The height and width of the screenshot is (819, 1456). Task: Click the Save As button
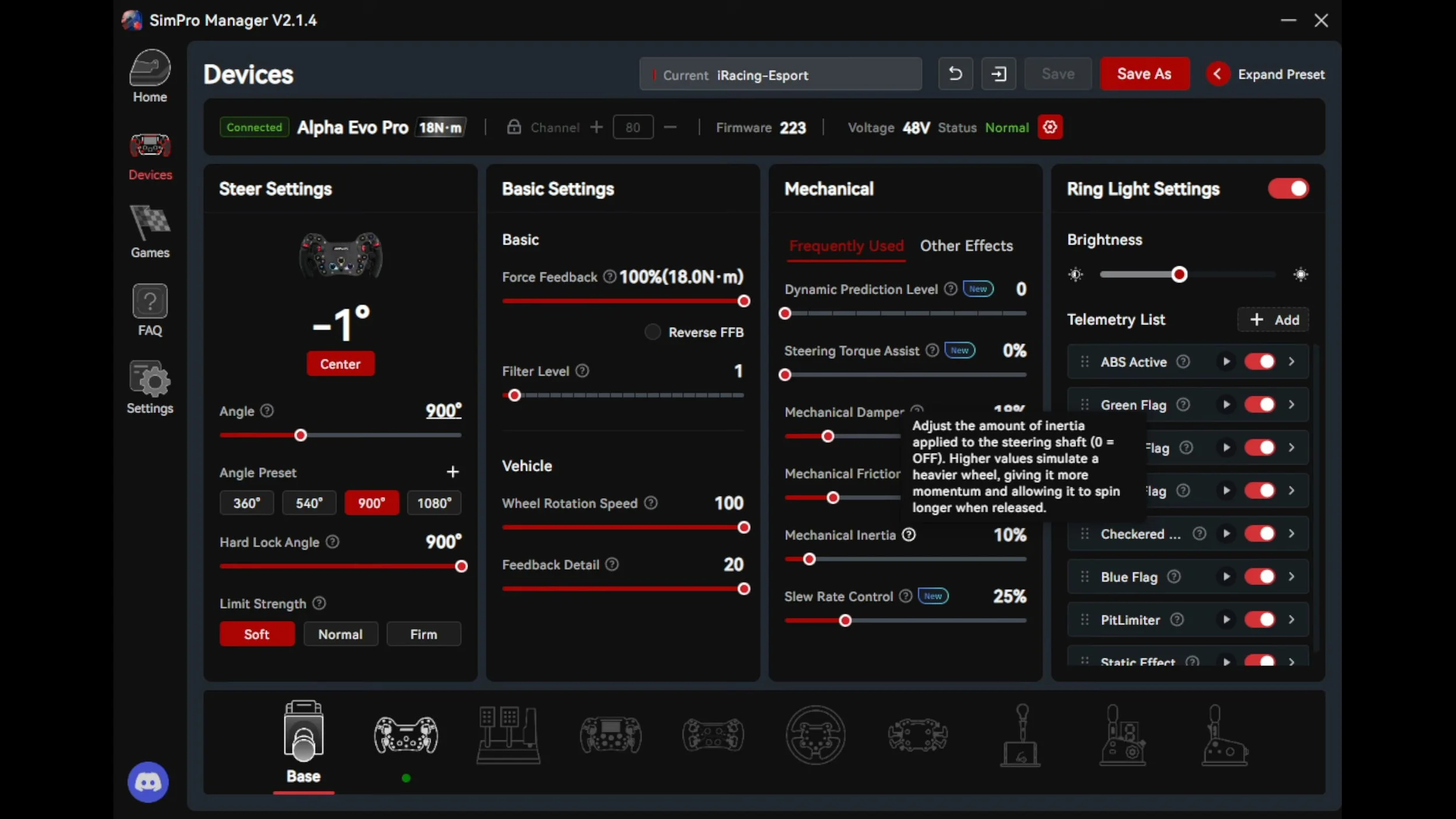(1144, 74)
